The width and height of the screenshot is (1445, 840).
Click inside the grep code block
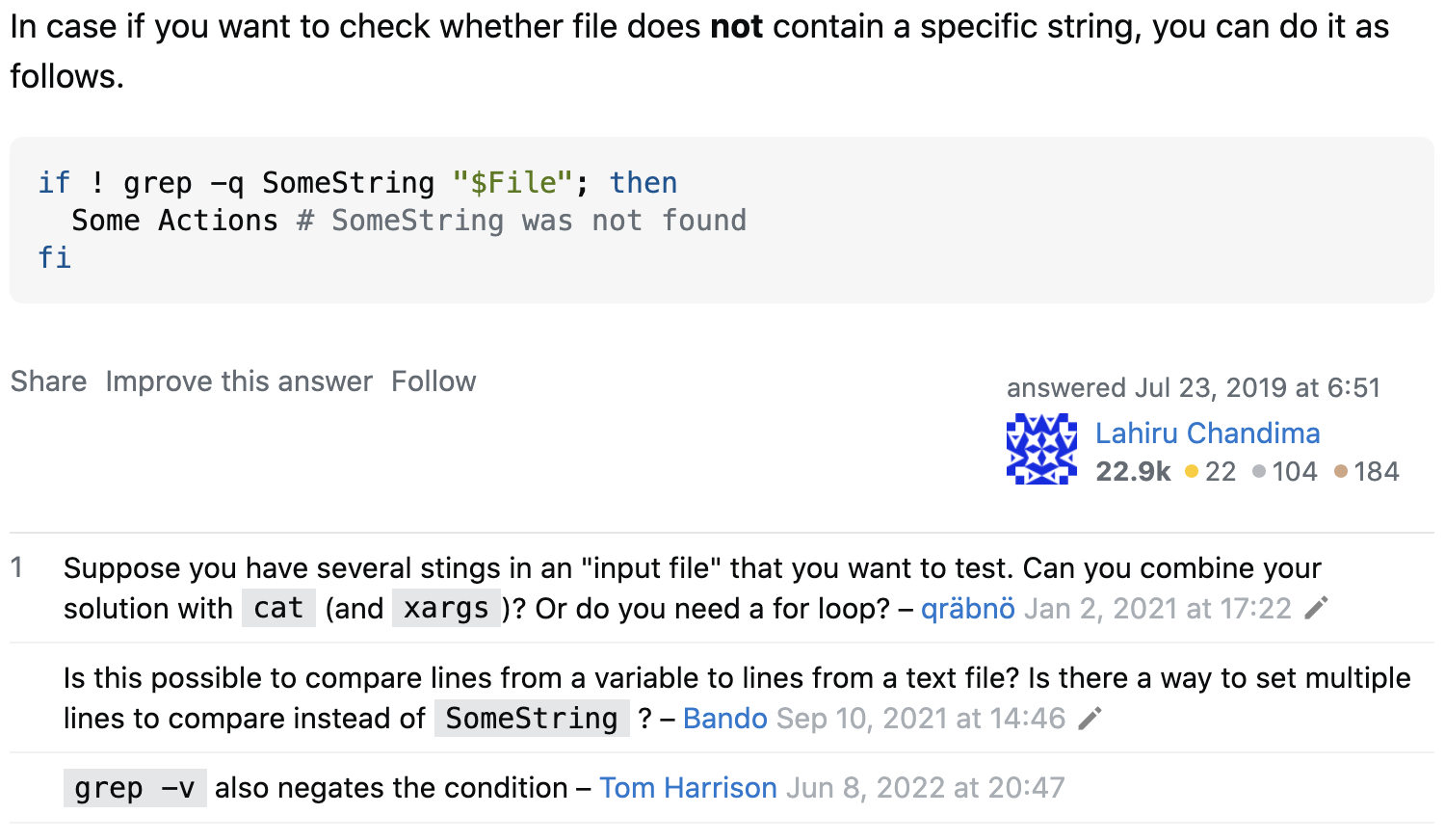coord(722,220)
